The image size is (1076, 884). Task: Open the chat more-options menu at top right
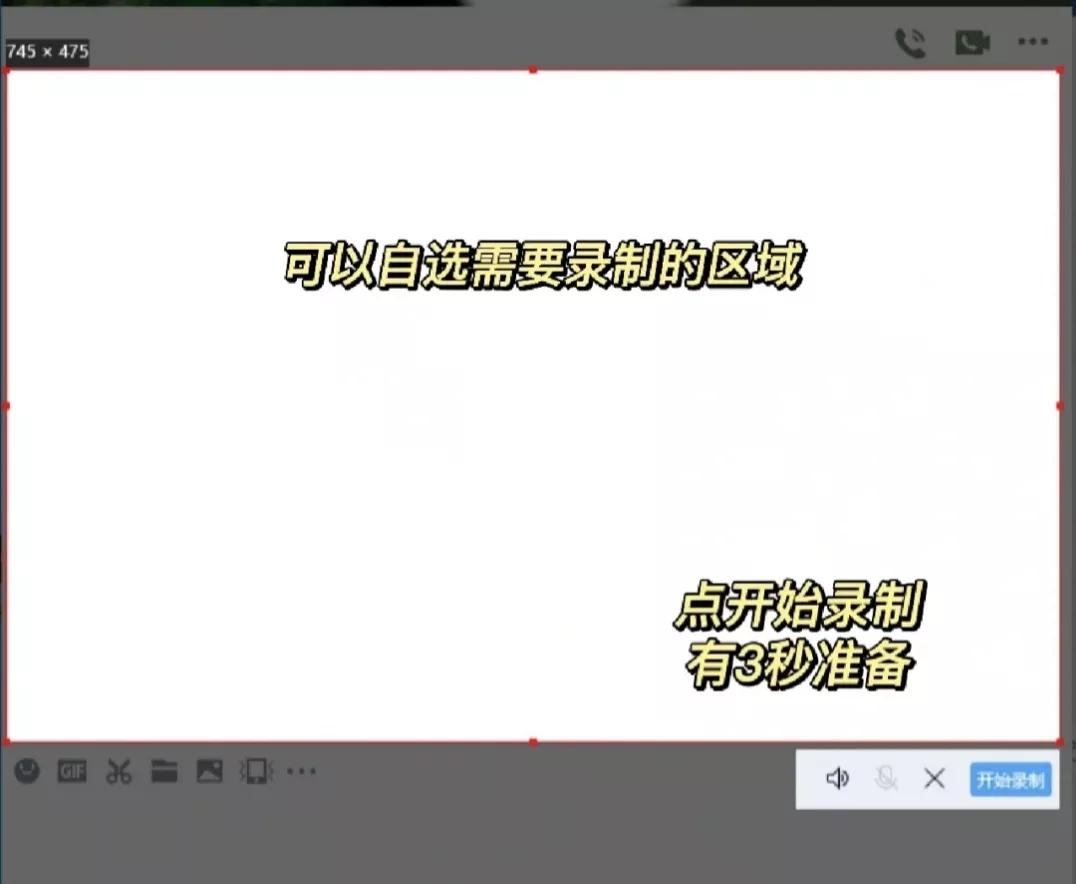pos(1032,42)
